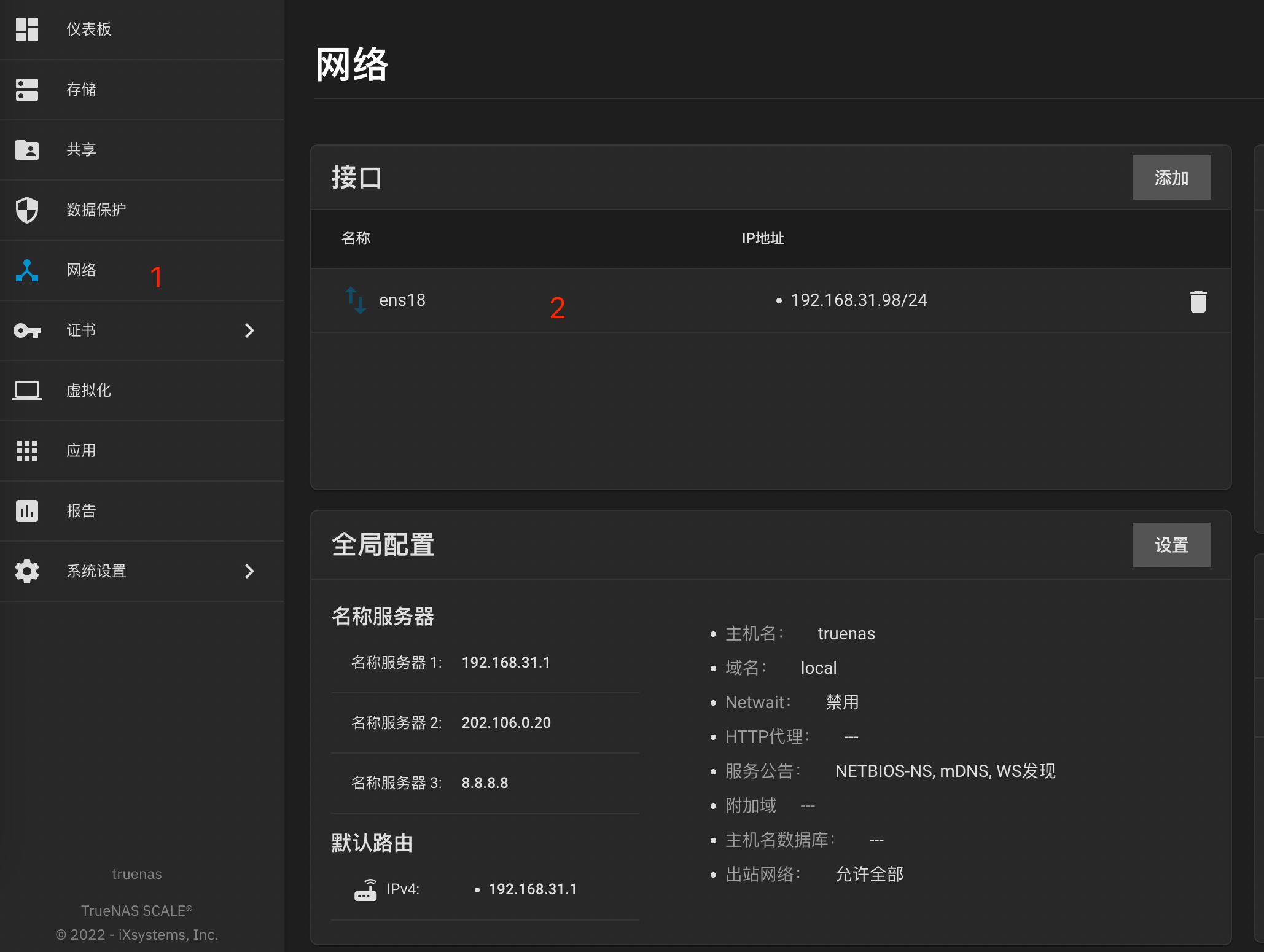Click the Dashboard grid icon in sidebar
The width and height of the screenshot is (1264, 952).
(27, 29)
